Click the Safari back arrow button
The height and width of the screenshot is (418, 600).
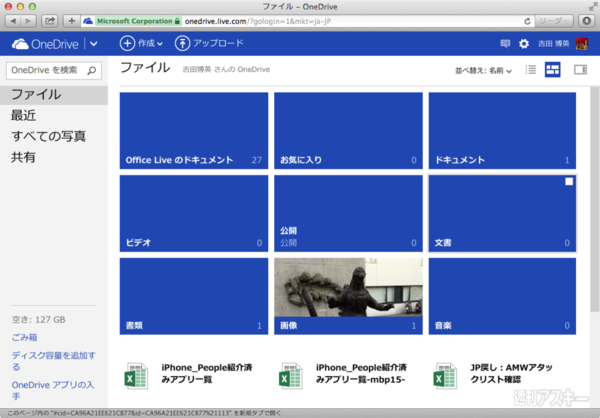click(13, 21)
